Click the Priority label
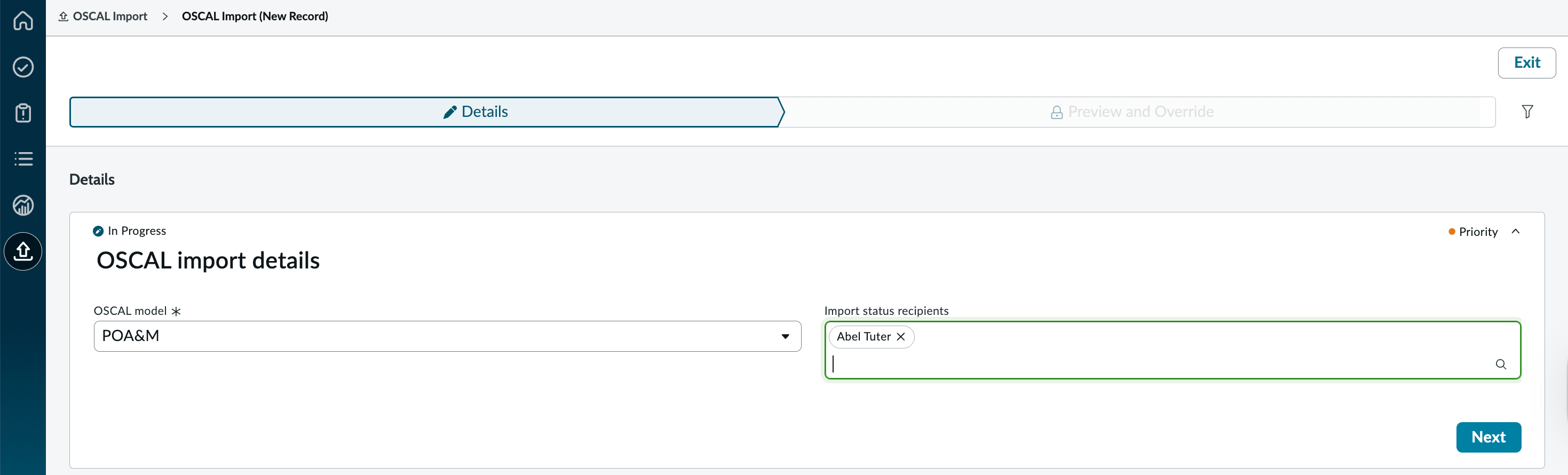 pyautogui.click(x=1478, y=232)
